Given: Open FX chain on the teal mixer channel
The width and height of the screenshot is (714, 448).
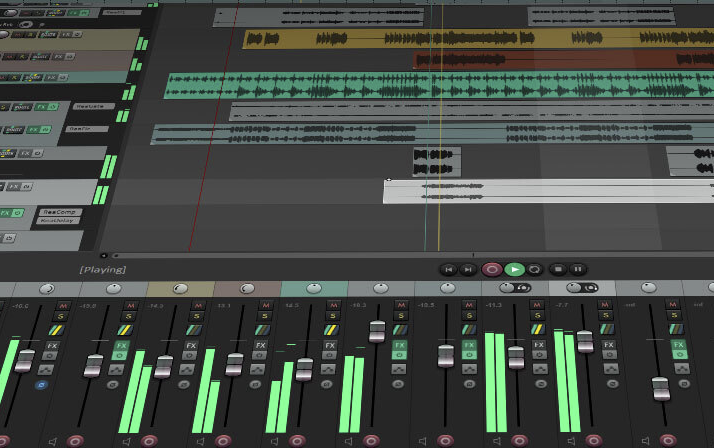Looking at the screenshot, I should click(328, 345).
